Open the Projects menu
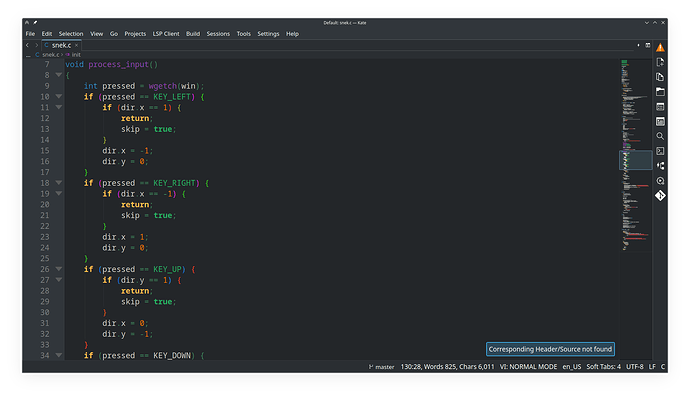Viewport: 690px width, 398px height. click(x=135, y=33)
